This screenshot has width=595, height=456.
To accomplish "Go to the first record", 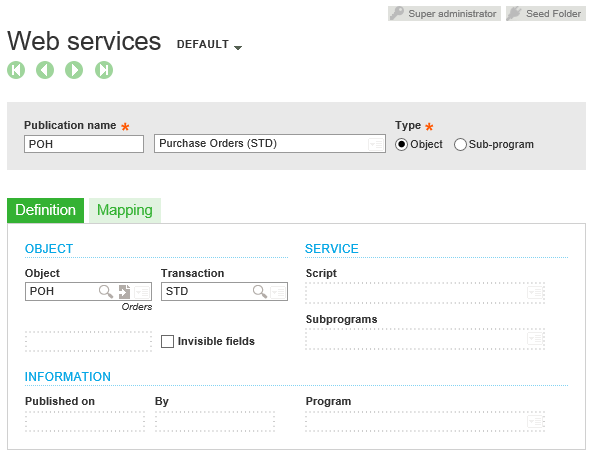I will 16,70.
